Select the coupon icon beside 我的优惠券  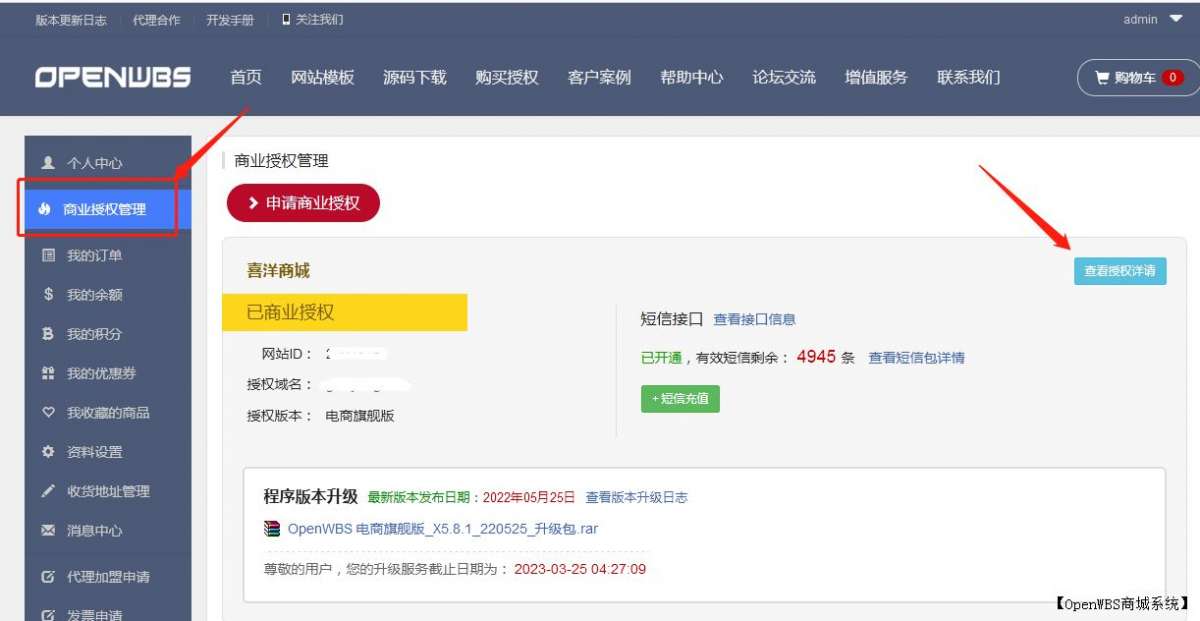[x=49, y=373]
